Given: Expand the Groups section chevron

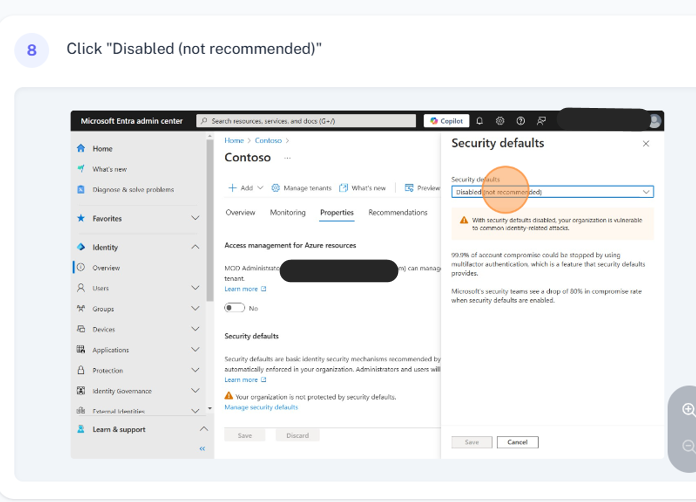Looking at the screenshot, I should [195, 308].
